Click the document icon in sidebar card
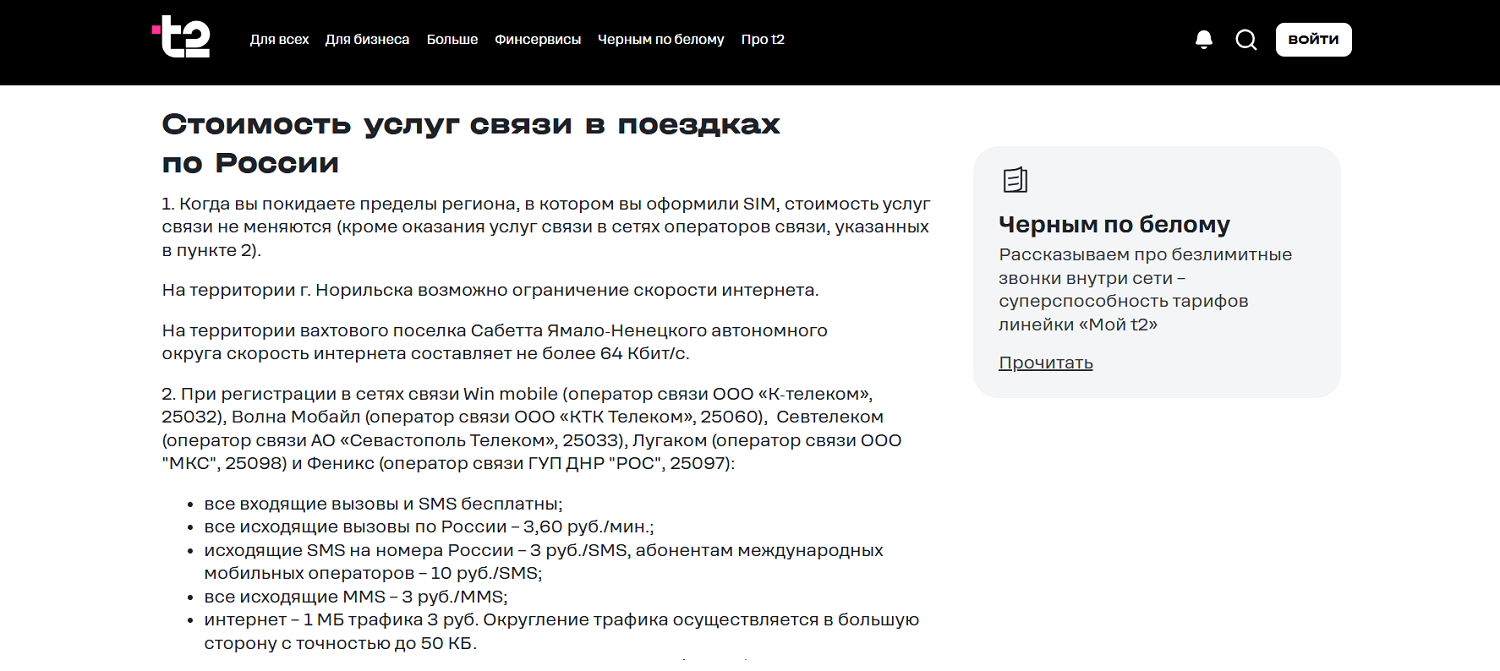1500x671 pixels. click(x=1015, y=180)
